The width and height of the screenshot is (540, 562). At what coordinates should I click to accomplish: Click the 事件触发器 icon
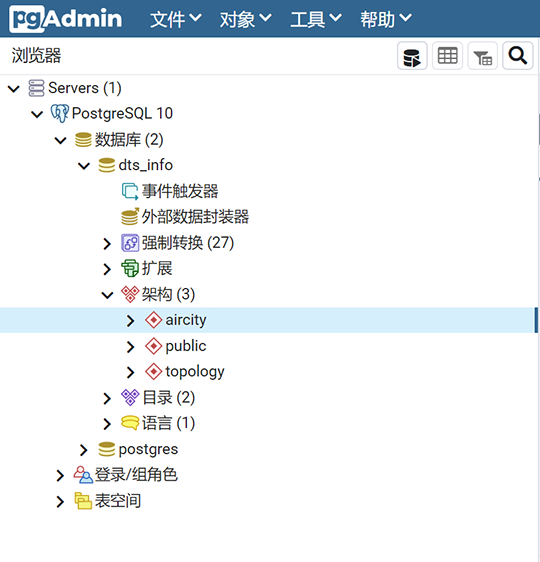coord(130,191)
